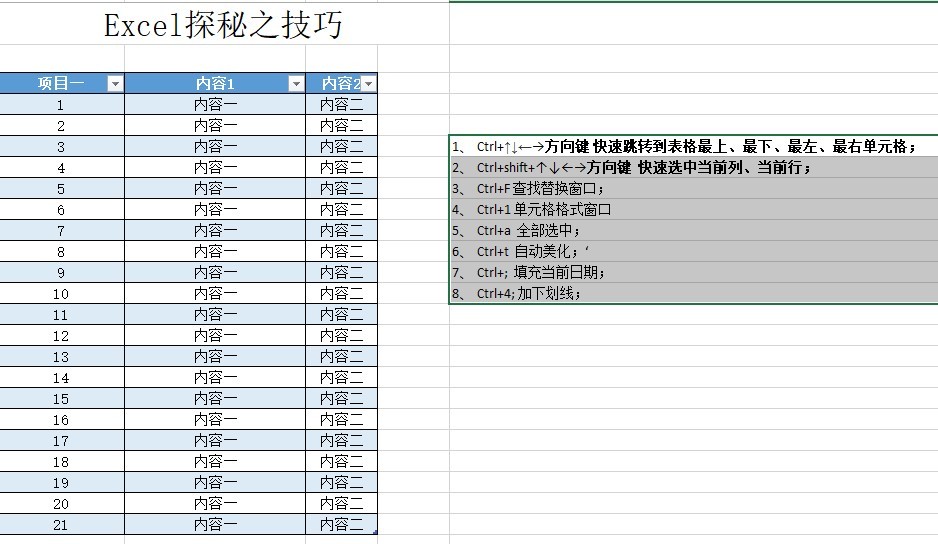The image size is (938, 544).
Task: Select the cell with number 16
Action: coord(61,420)
